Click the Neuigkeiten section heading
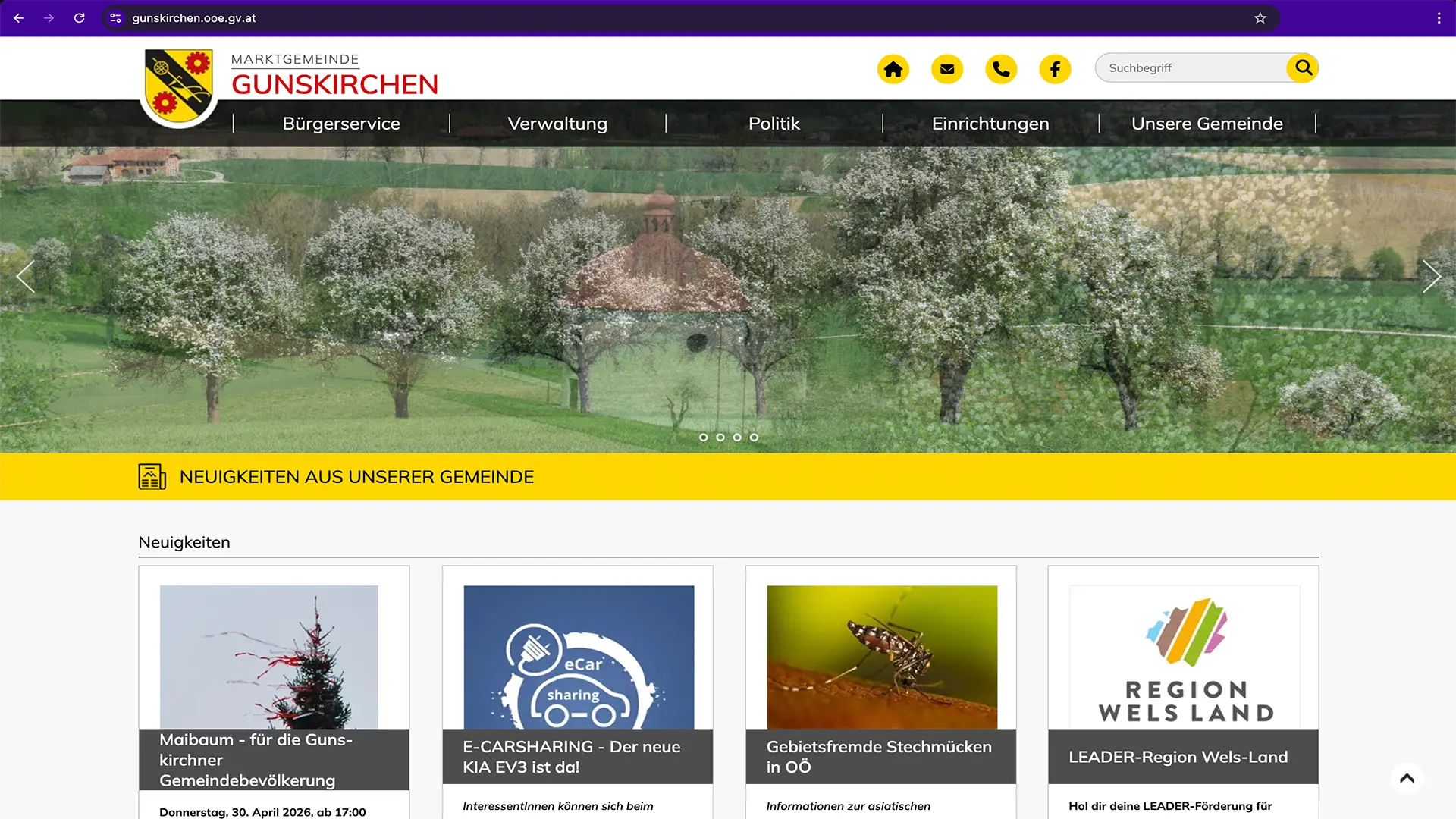The width and height of the screenshot is (1456, 819). coord(184,542)
